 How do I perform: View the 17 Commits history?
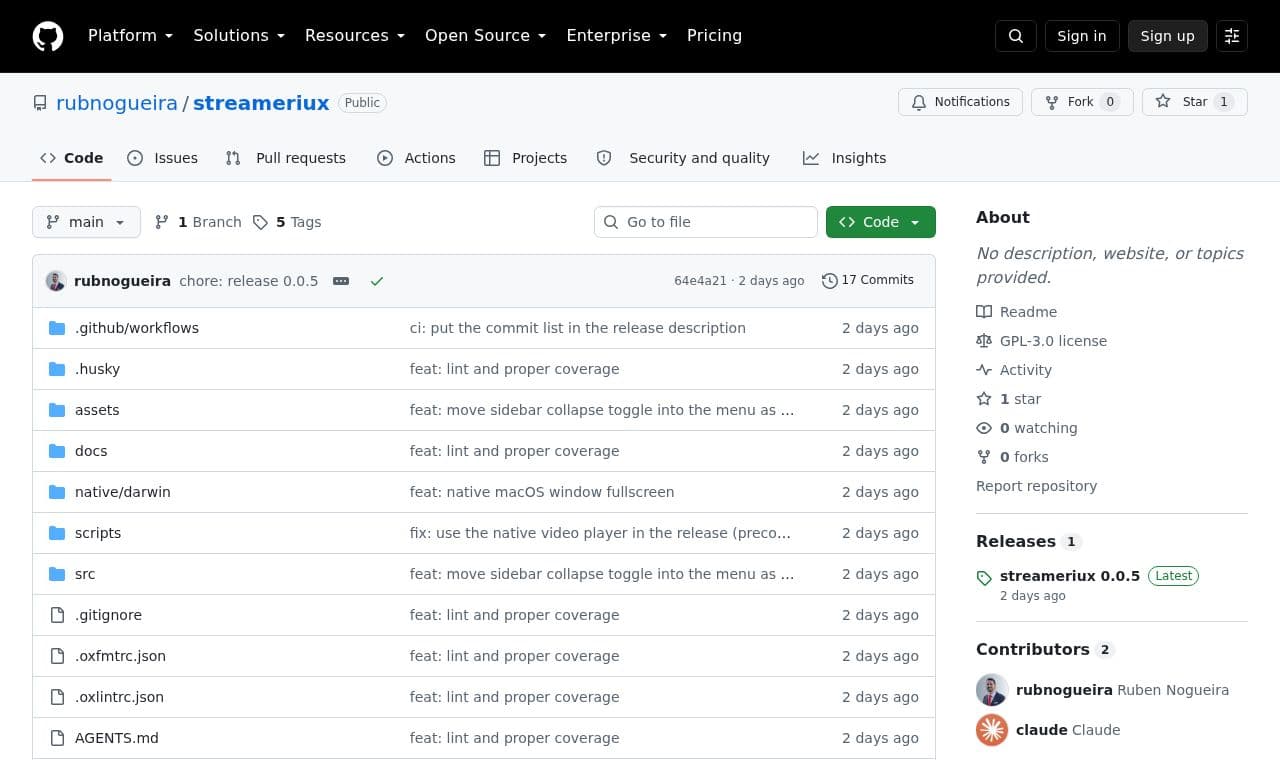868,281
